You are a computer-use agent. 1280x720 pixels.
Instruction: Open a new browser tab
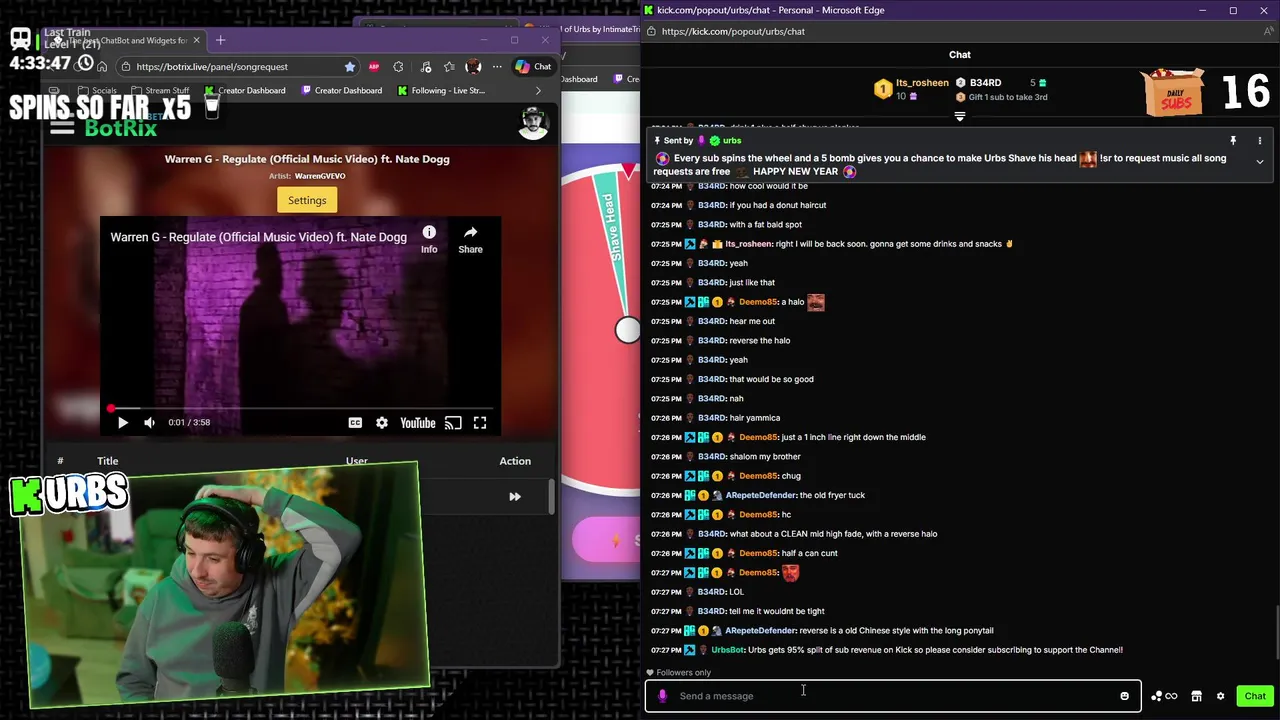[220, 40]
